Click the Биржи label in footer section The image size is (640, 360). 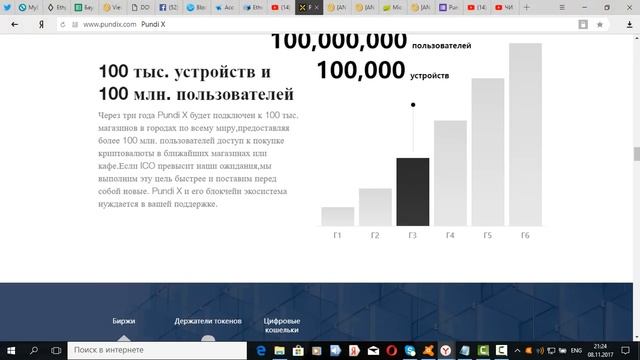(x=124, y=321)
